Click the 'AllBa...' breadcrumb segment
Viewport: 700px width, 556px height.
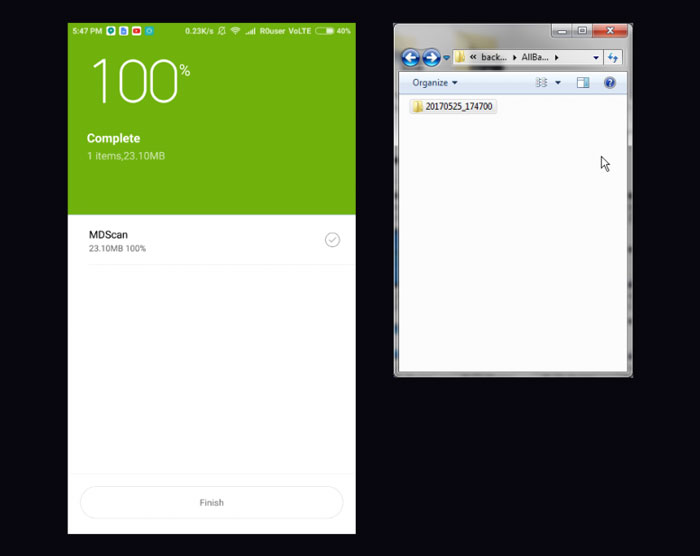(x=535, y=58)
